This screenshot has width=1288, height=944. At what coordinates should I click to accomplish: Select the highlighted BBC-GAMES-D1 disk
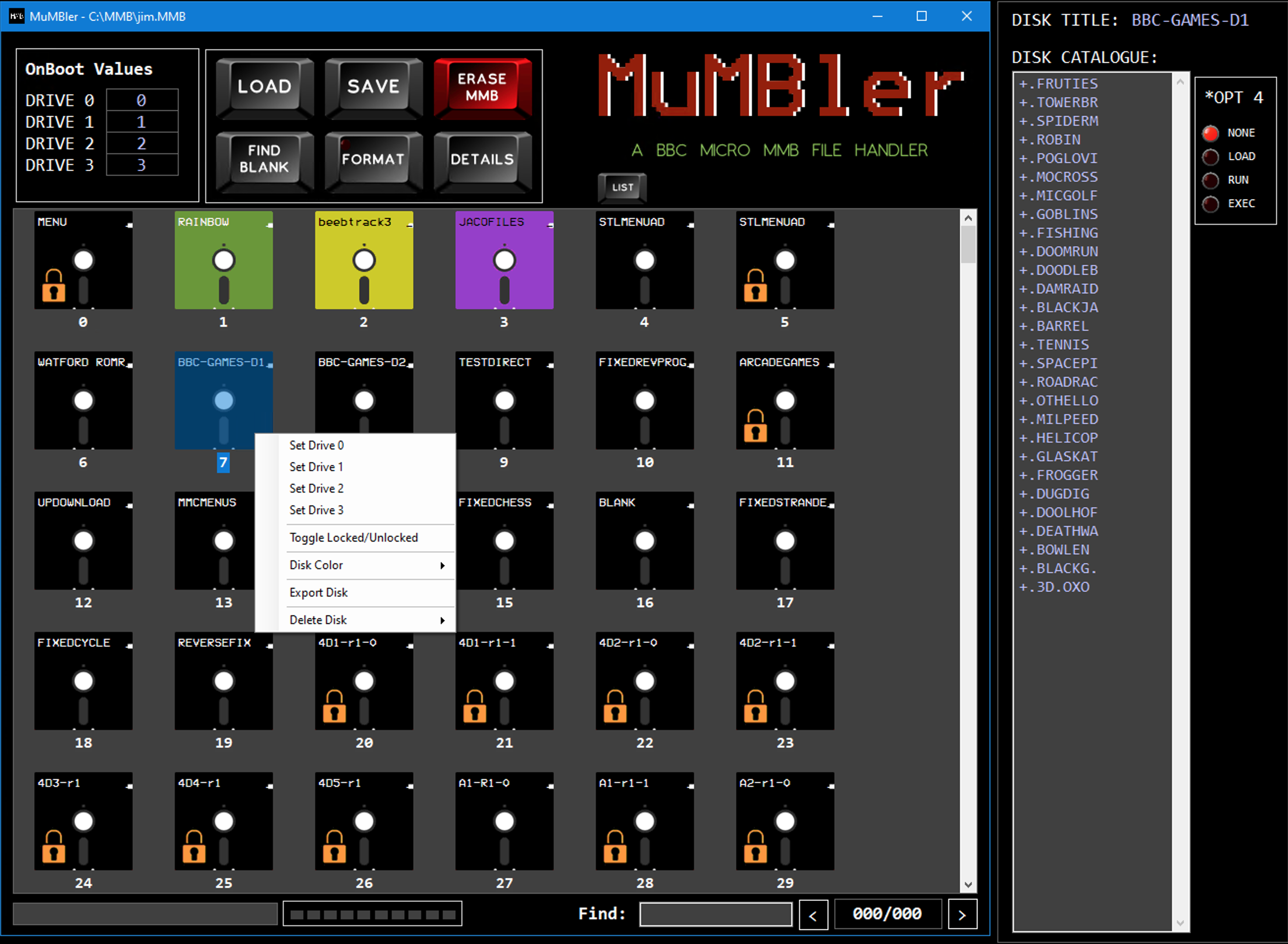(223, 400)
